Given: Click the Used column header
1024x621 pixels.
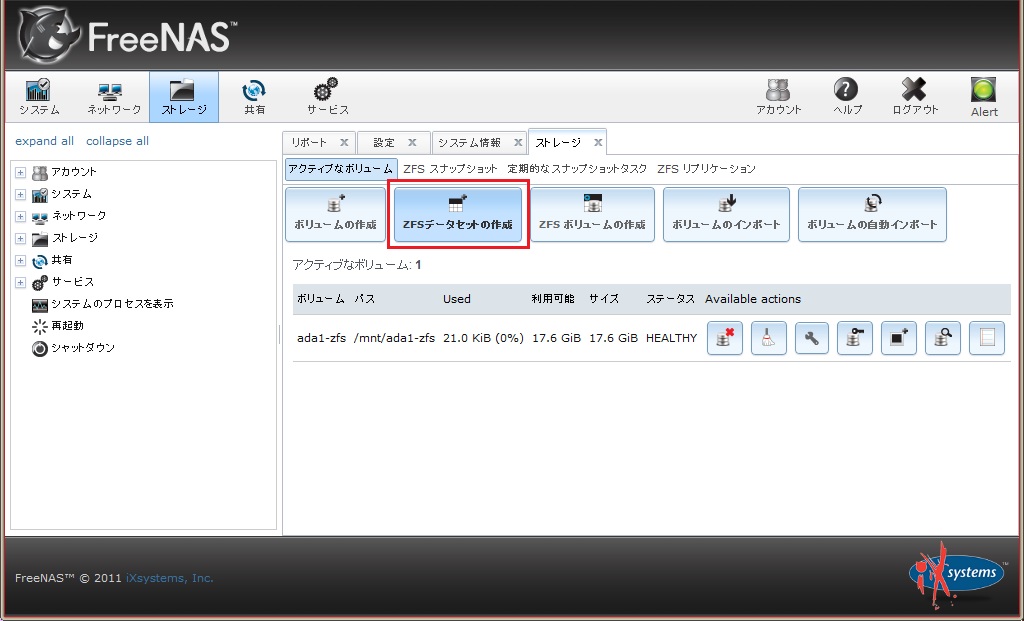Looking at the screenshot, I should (x=456, y=299).
